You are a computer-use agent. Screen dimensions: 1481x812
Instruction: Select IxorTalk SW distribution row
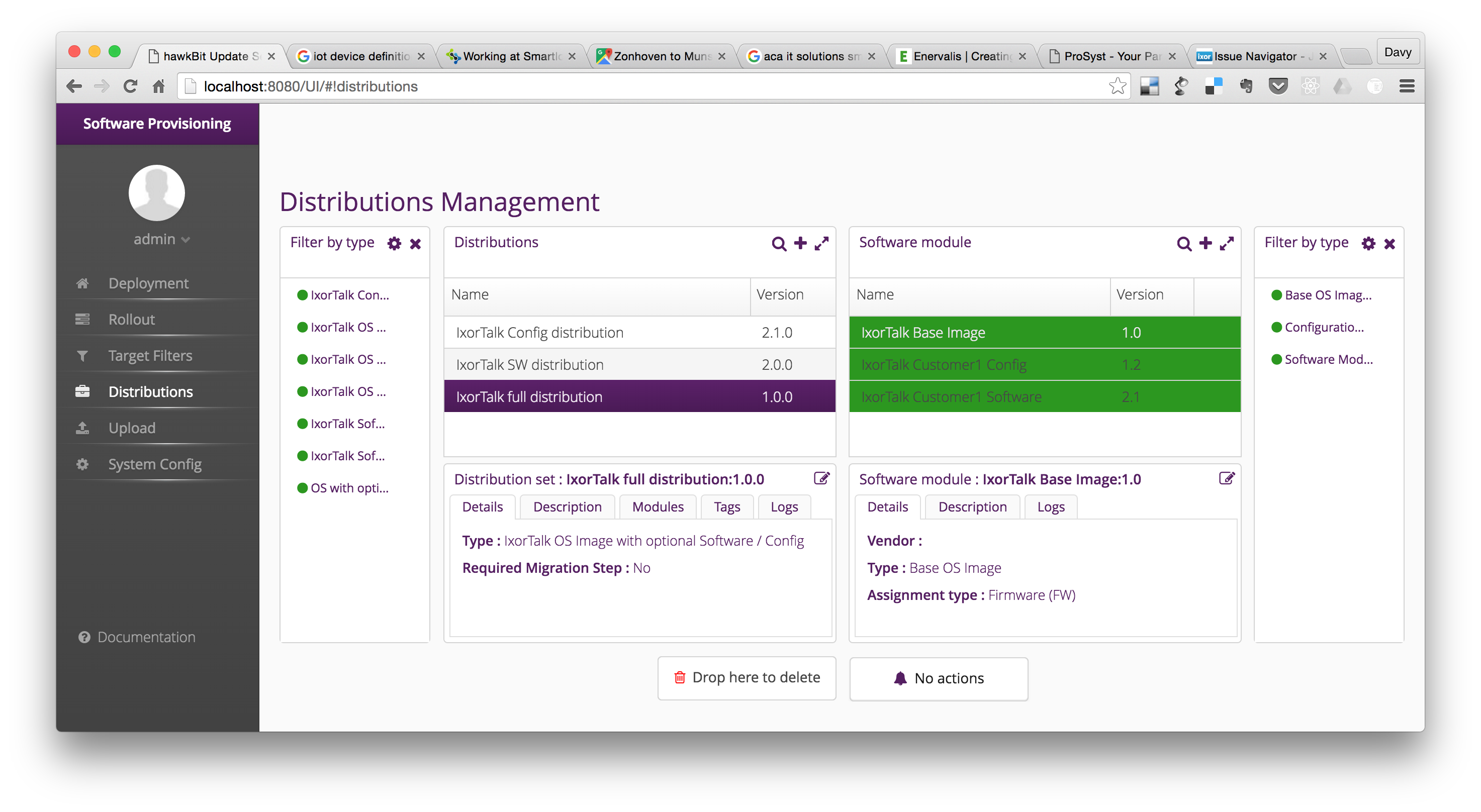pyautogui.click(x=639, y=364)
